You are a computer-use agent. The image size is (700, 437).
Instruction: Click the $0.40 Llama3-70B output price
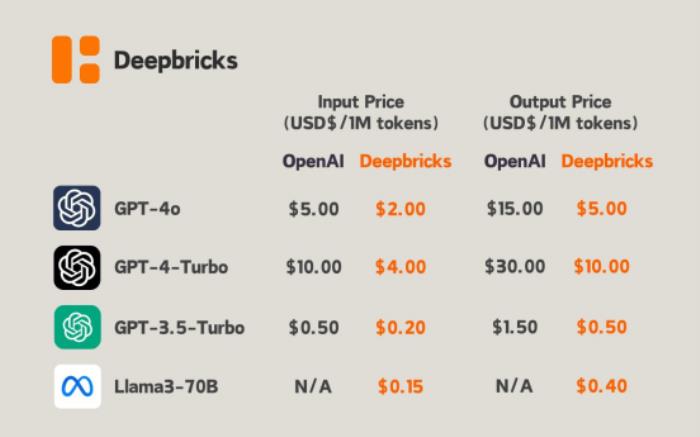click(602, 386)
